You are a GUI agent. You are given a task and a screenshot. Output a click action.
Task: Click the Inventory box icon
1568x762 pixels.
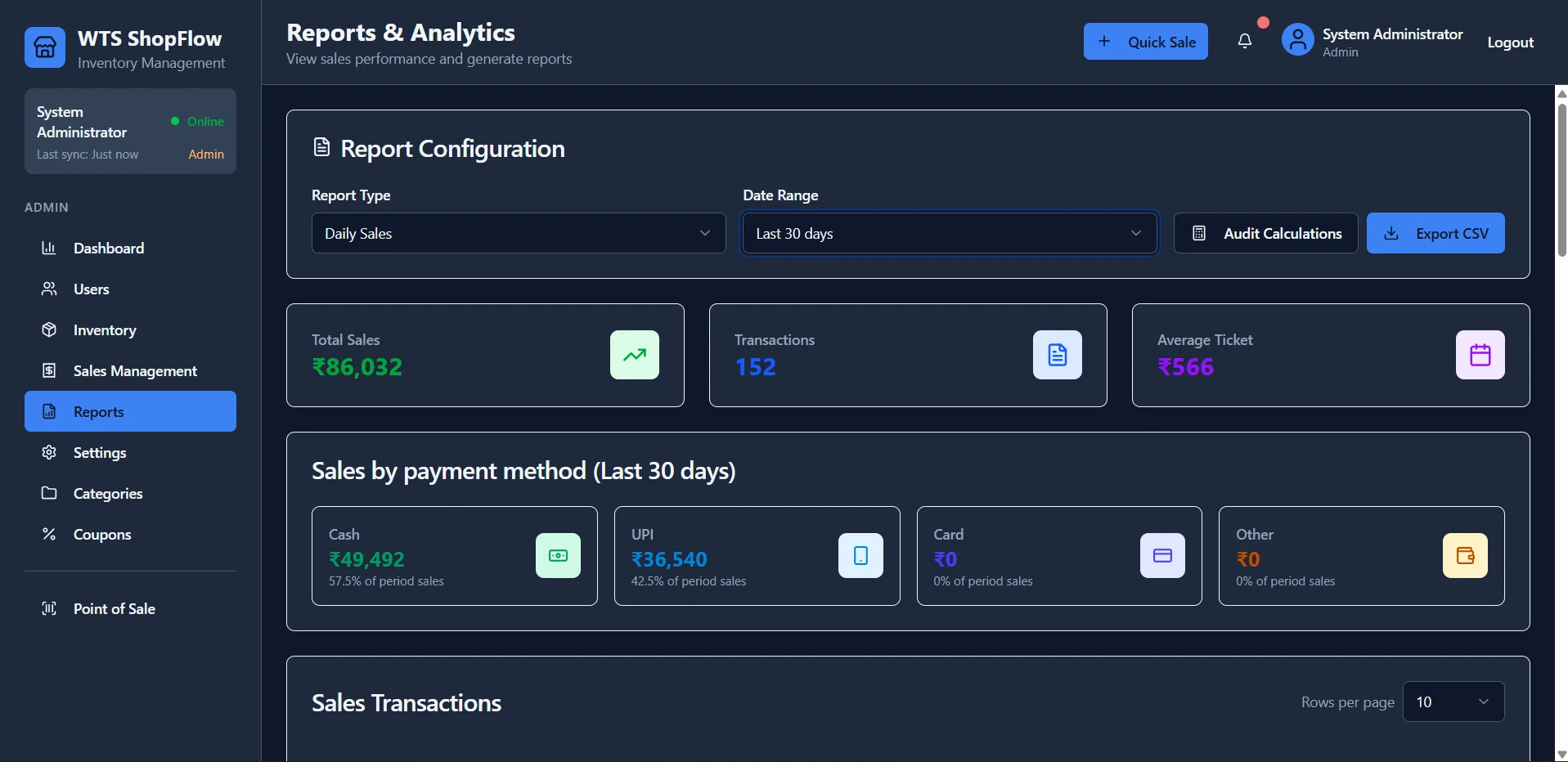[49, 329]
